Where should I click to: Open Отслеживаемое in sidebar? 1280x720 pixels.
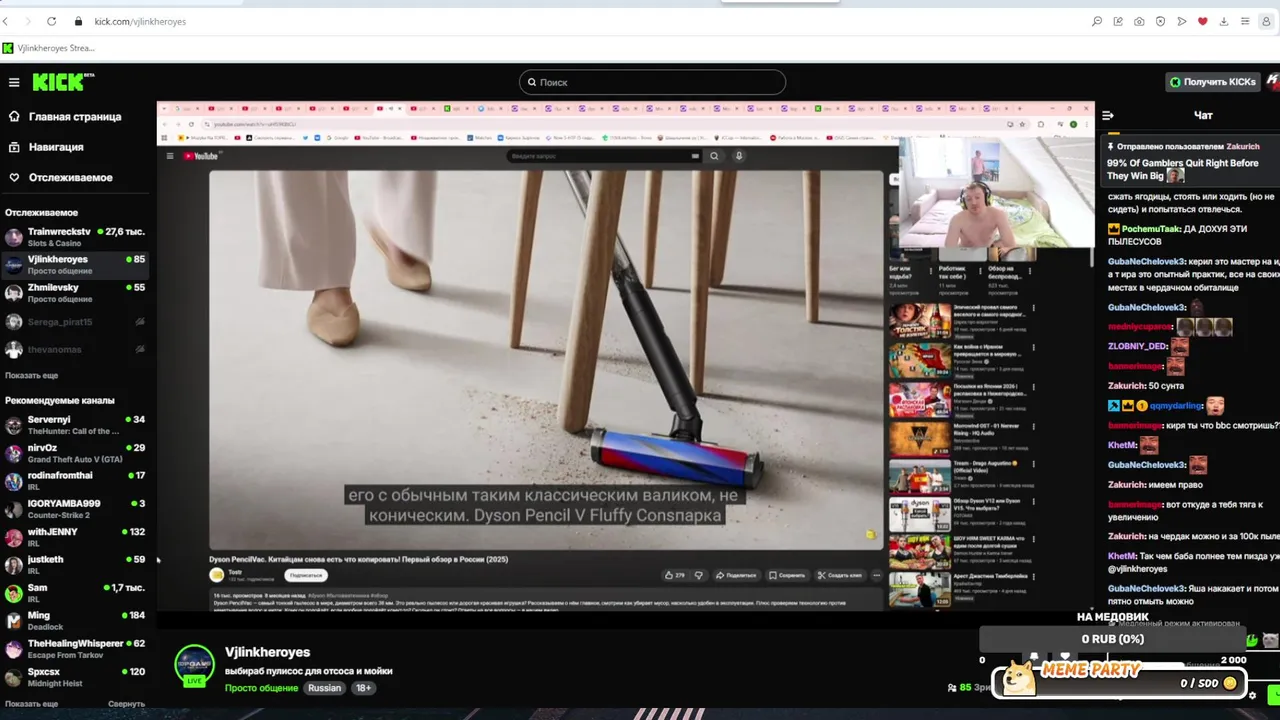pyautogui.click(x=70, y=178)
